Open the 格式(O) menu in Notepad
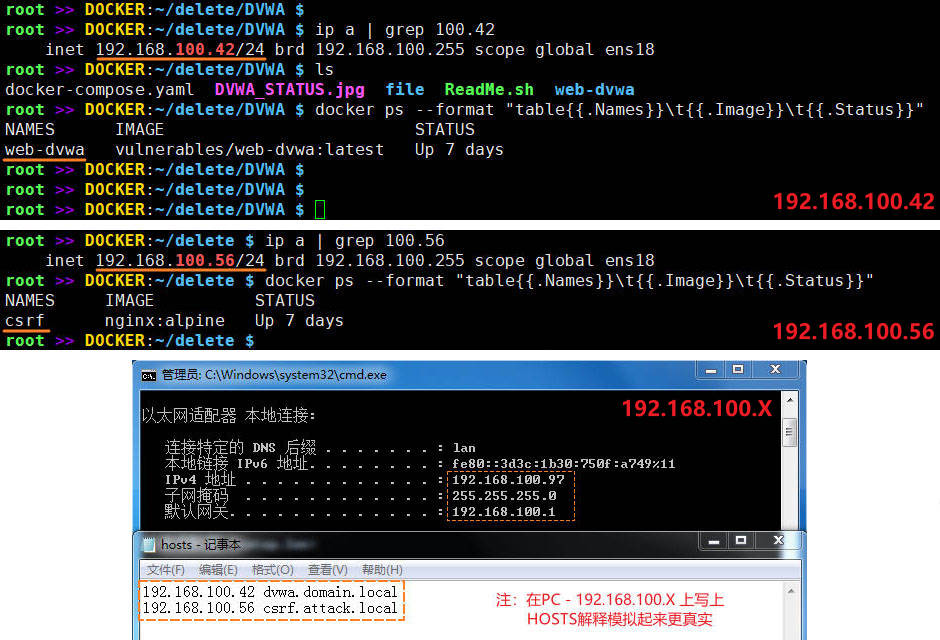This screenshot has width=940, height=640. (x=273, y=570)
